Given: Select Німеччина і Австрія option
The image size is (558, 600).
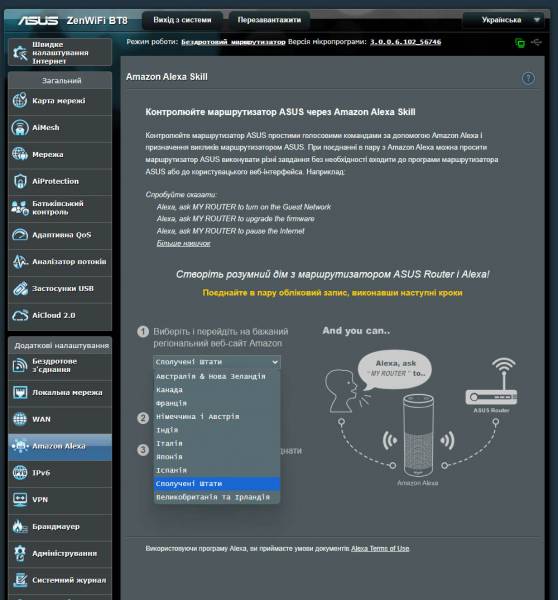Looking at the screenshot, I should click(217, 417).
